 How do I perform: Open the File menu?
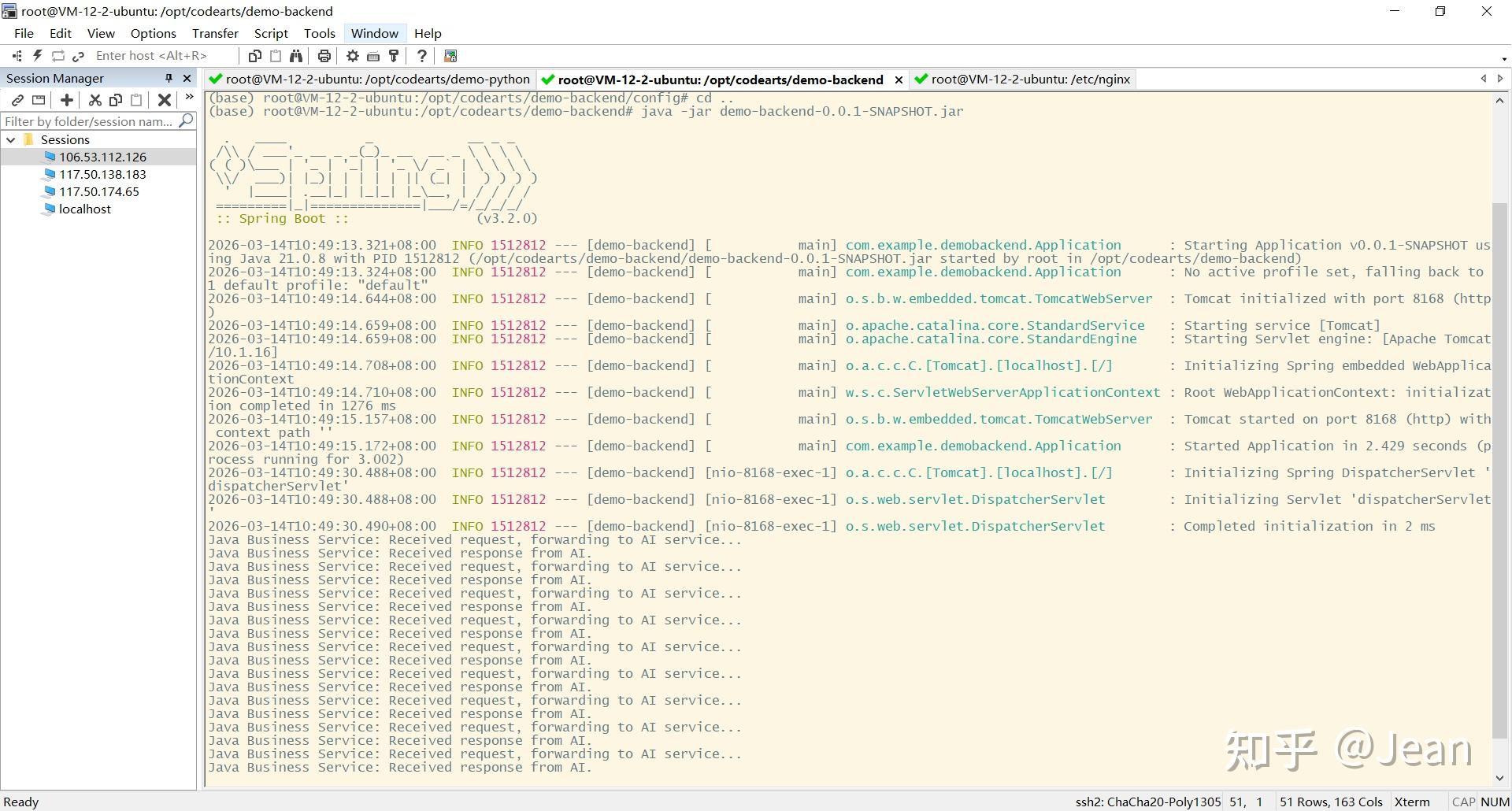(x=24, y=33)
